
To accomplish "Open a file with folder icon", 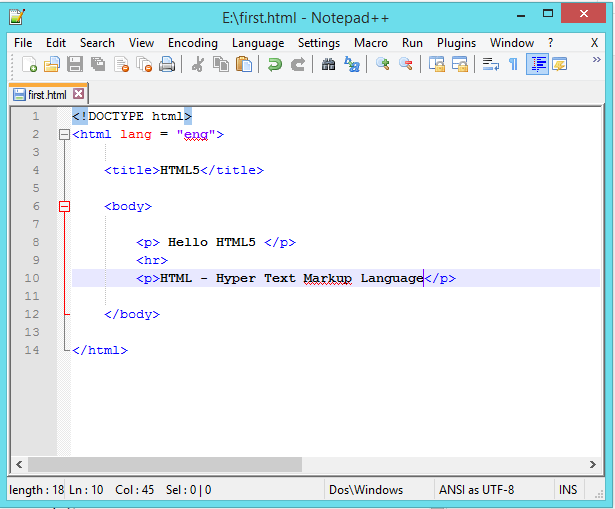I will (52, 64).
